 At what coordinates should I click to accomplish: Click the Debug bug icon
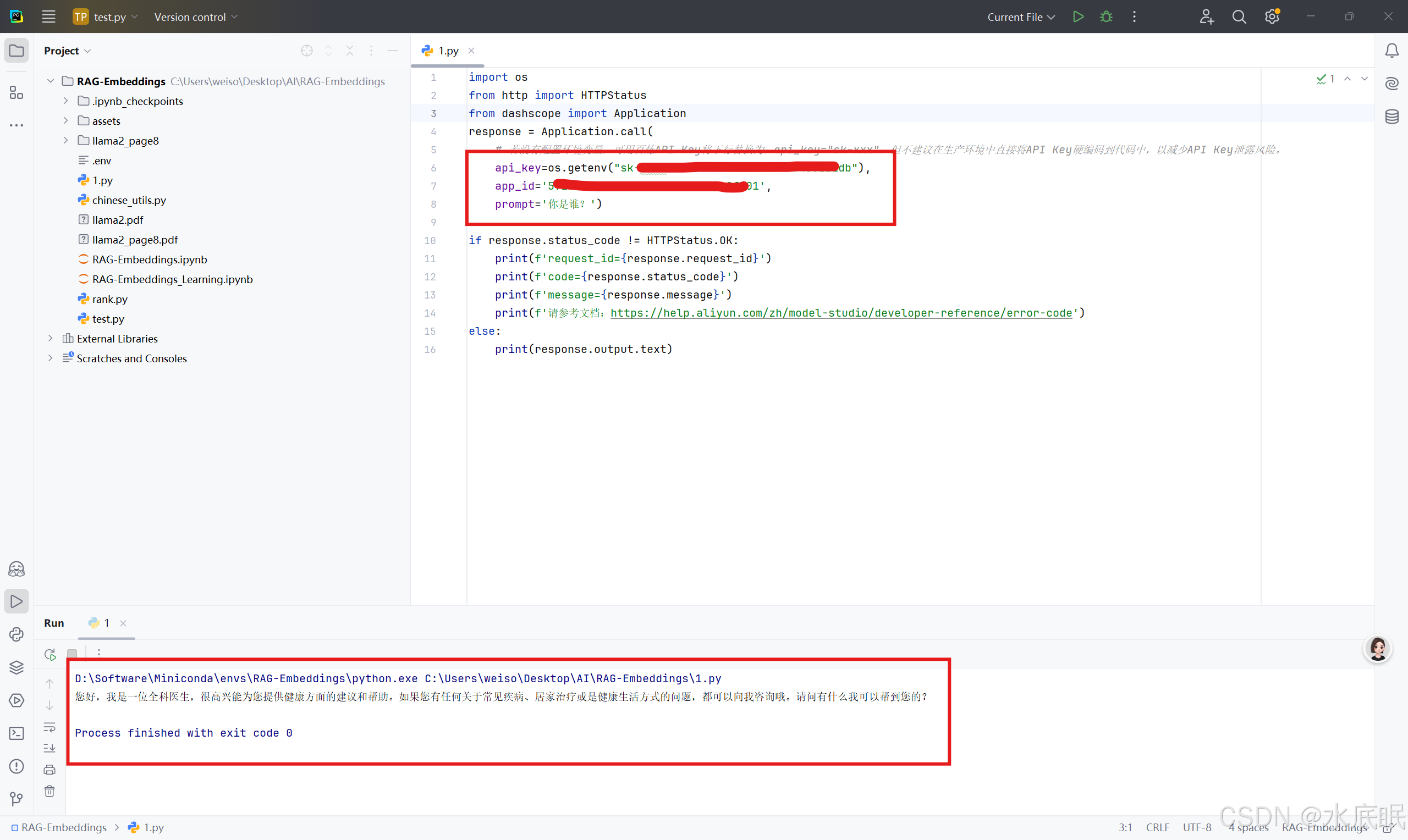[x=1105, y=16]
